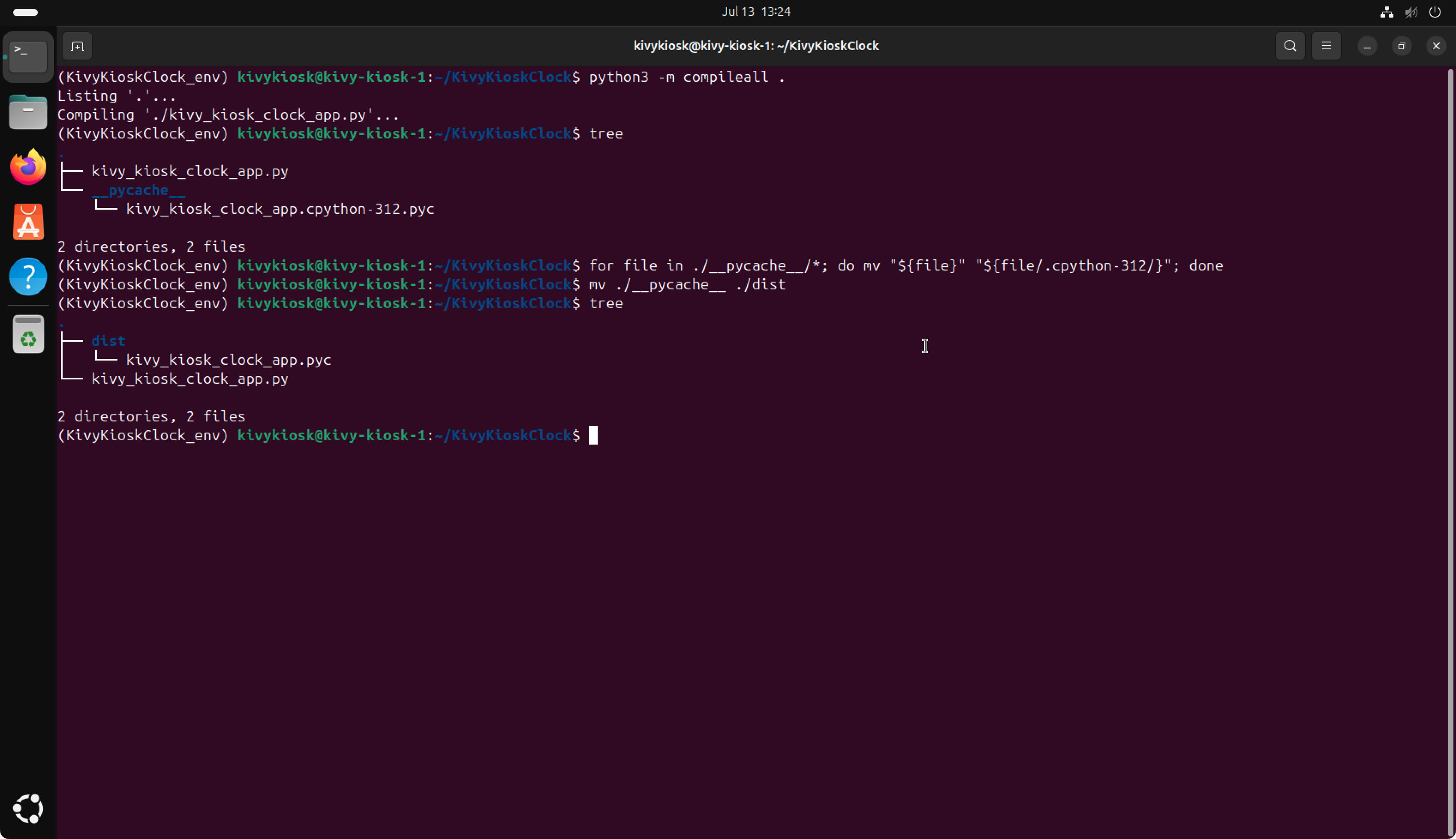Screen dimensions: 1456x839
Task: Click kivy_kiosk_clock_app.pyc filename
Action: click(x=229, y=360)
